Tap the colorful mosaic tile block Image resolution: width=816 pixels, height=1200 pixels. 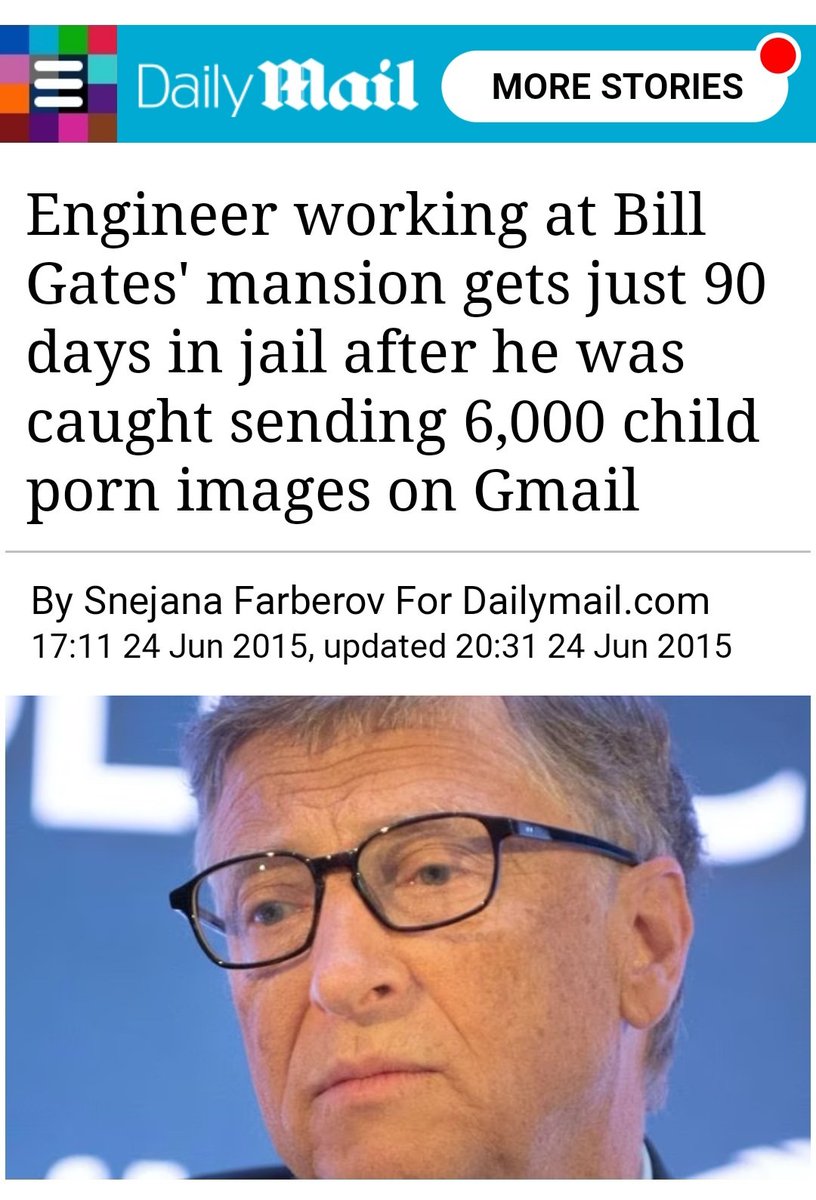pyautogui.click(x=58, y=84)
